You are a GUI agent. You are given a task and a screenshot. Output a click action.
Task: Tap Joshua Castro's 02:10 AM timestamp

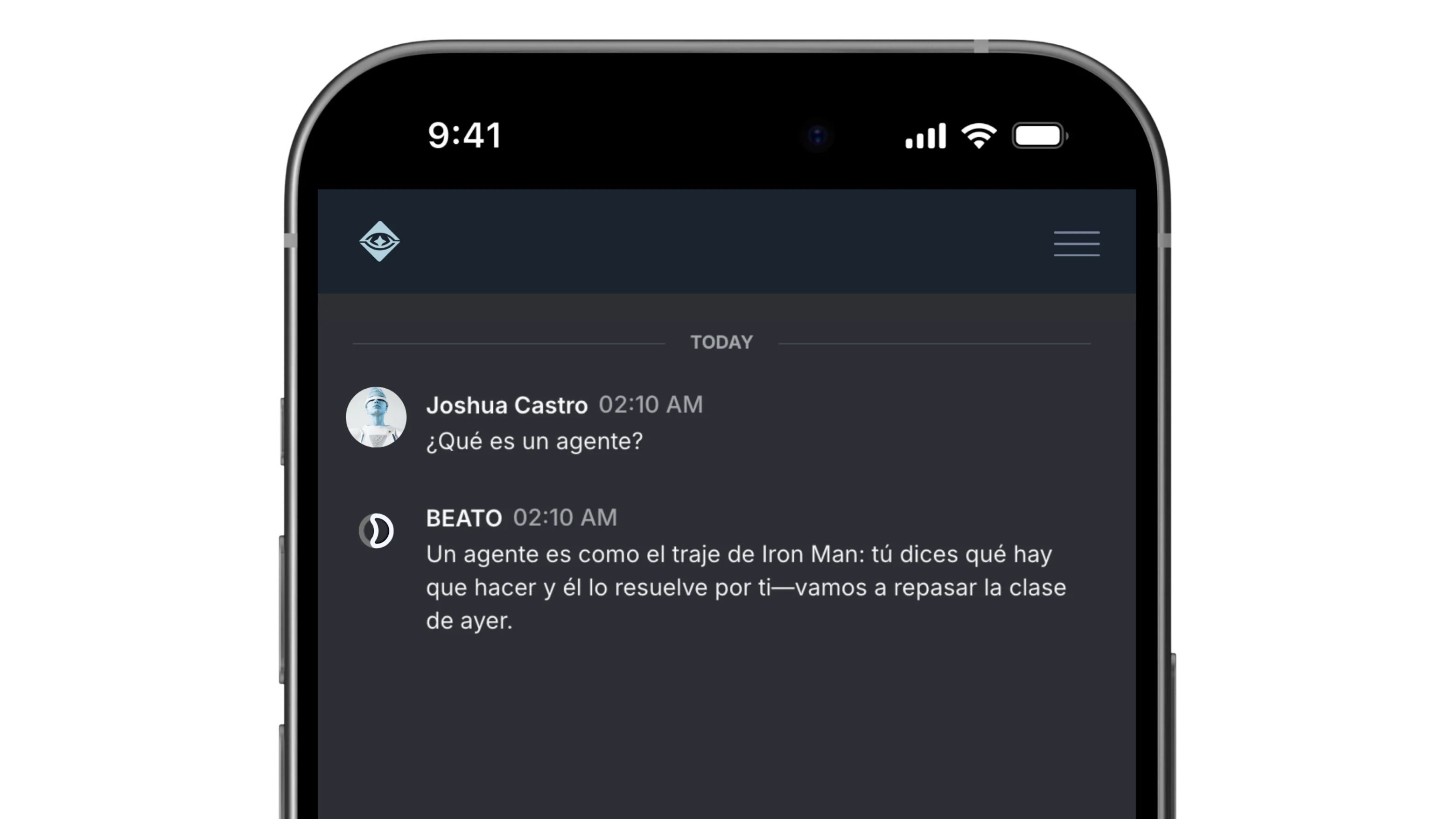651,405
